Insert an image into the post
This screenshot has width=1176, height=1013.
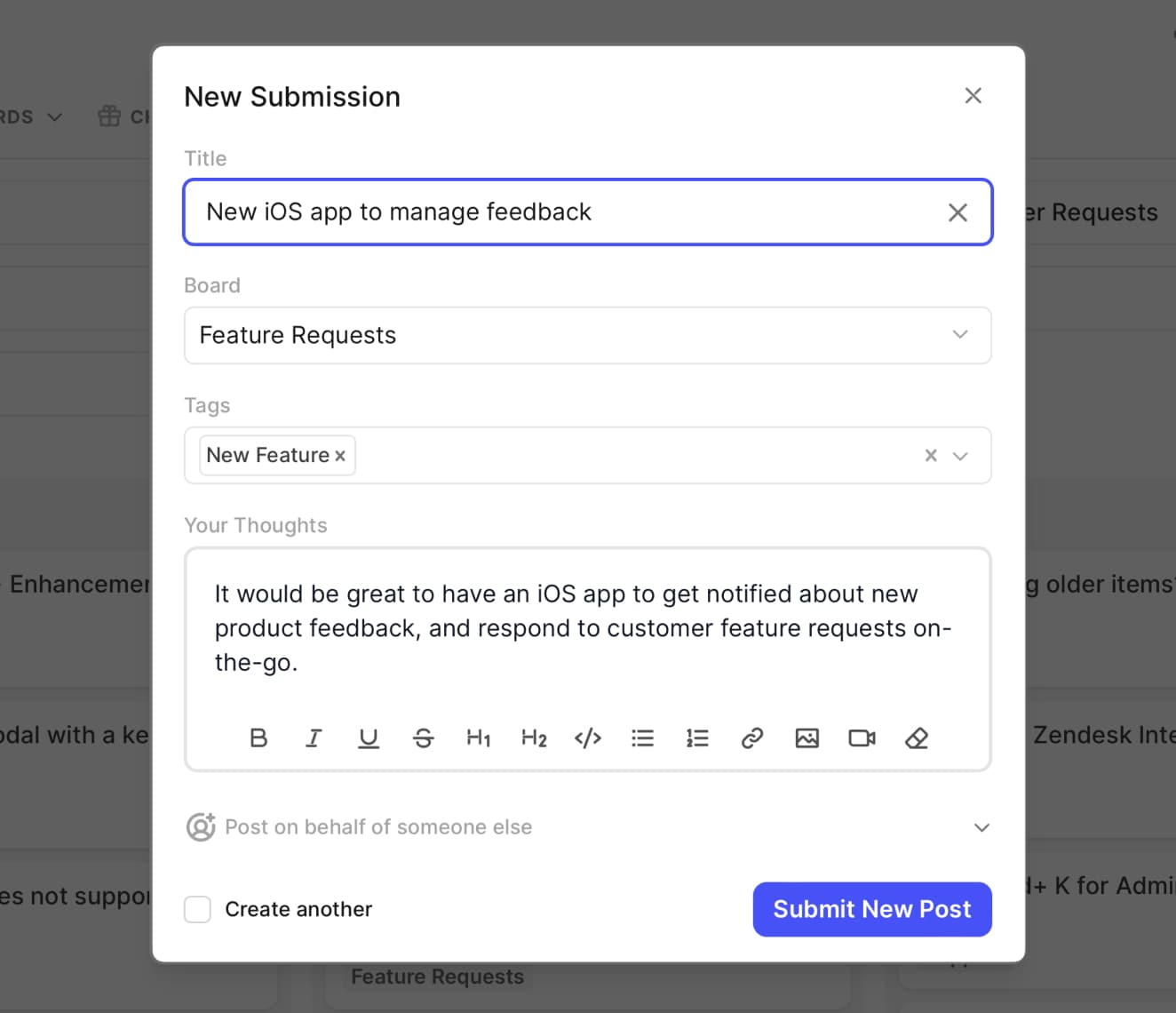click(x=807, y=738)
